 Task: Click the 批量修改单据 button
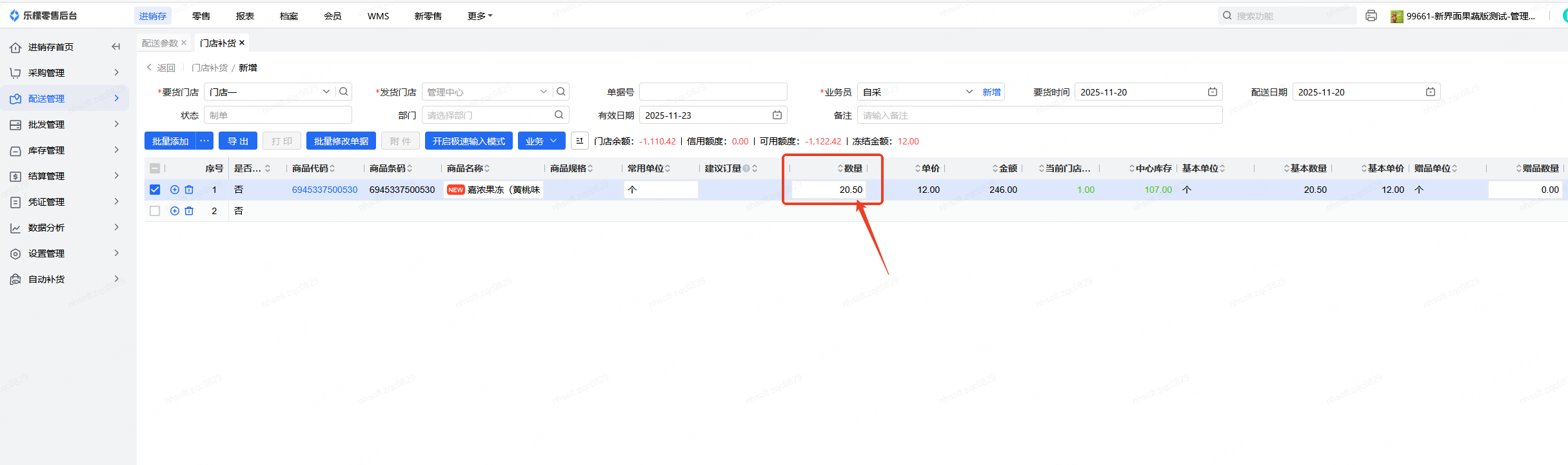click(341, 141)
